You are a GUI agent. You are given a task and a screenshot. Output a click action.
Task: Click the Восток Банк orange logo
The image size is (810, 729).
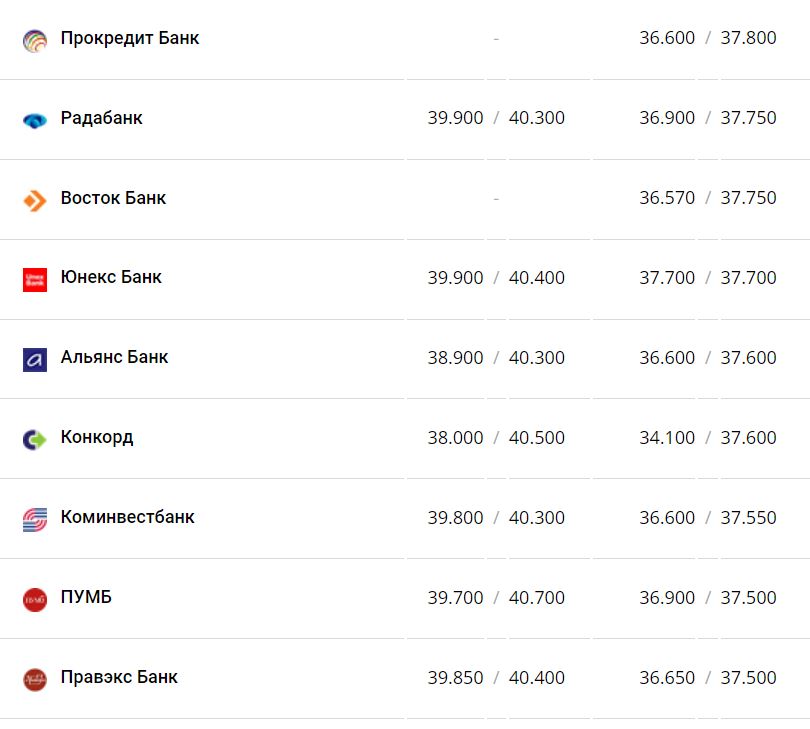click(35, 200)
